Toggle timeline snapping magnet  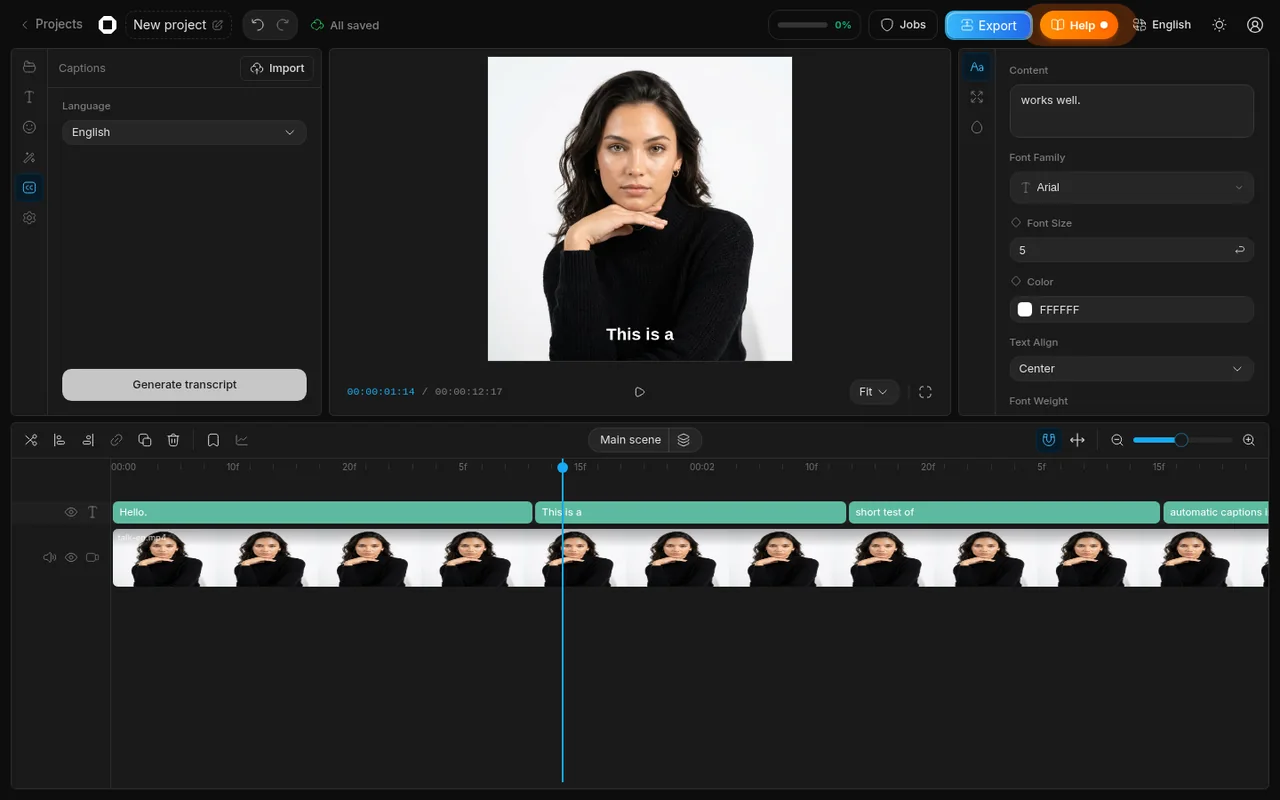(x=1048, y=440)
